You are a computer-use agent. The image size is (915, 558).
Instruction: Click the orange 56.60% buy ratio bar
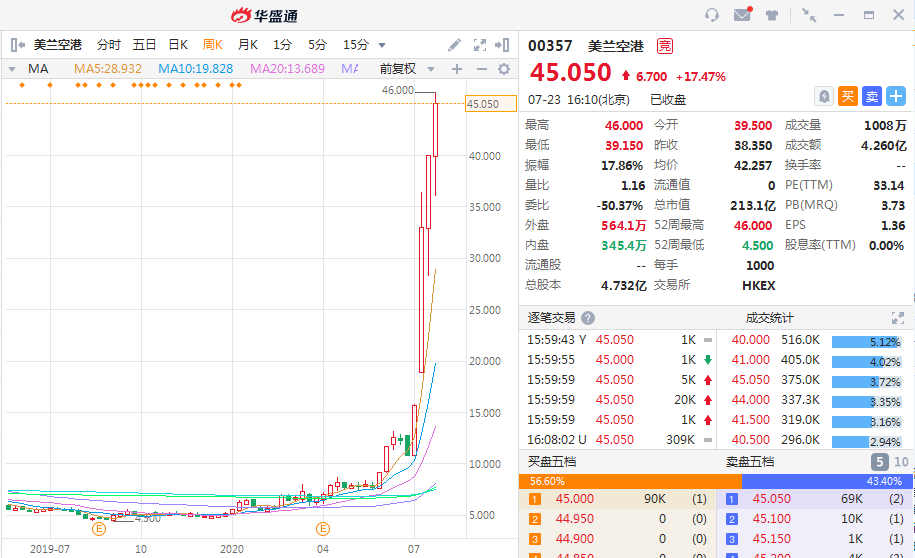coord(630,482)
